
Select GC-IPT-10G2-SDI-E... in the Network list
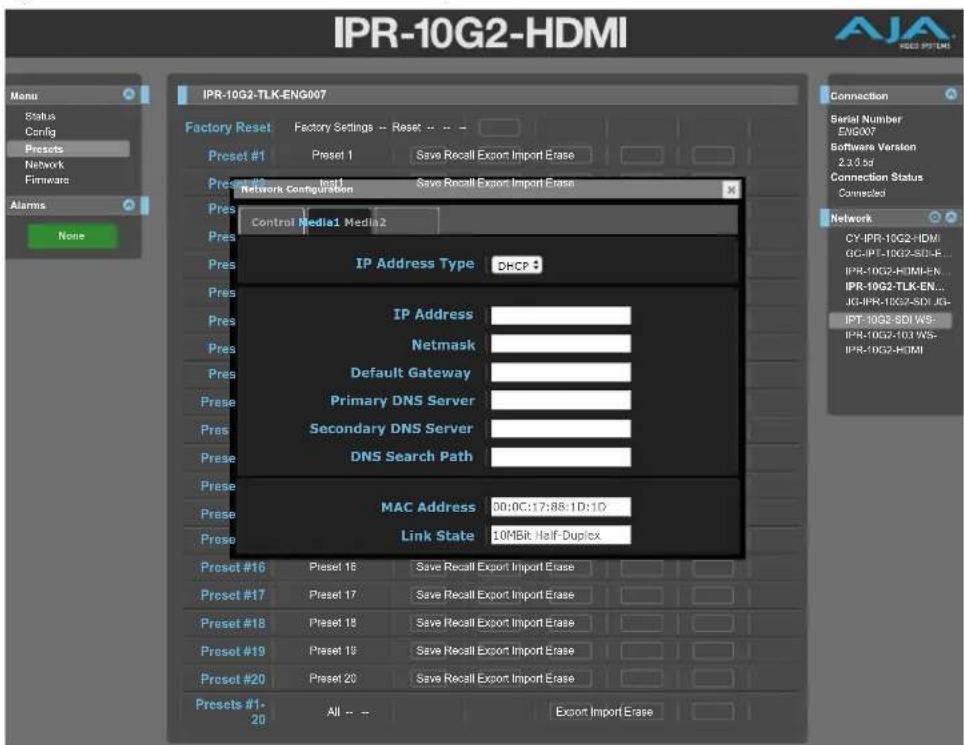pos(897,254)
